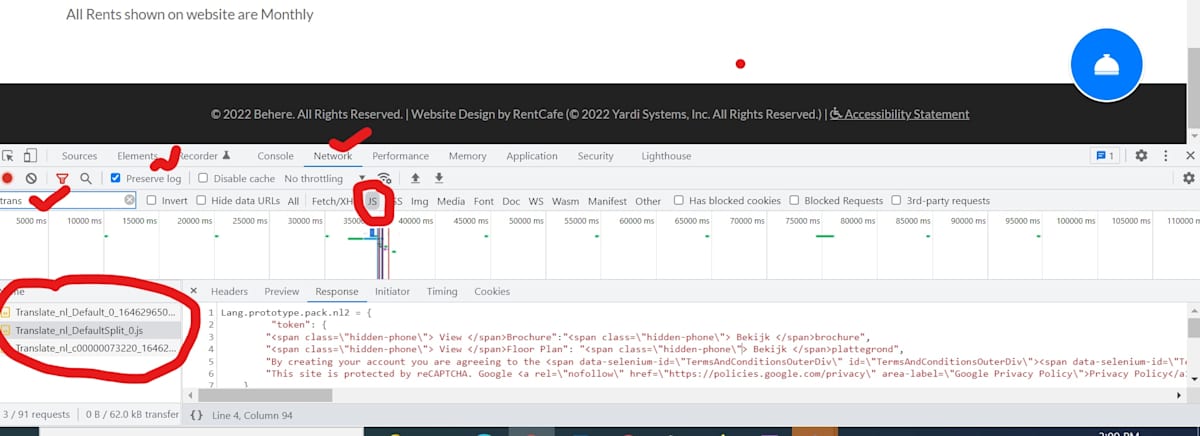Import HAR file with the upload arrow
Image resolution: width=1200 pixels, height=436 pixels.
(415, 178)
